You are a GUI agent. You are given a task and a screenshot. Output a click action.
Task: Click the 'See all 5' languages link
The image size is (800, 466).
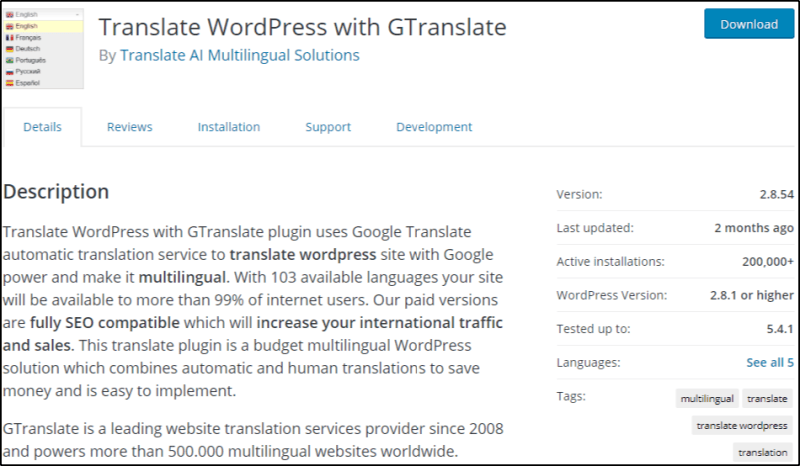770,362
